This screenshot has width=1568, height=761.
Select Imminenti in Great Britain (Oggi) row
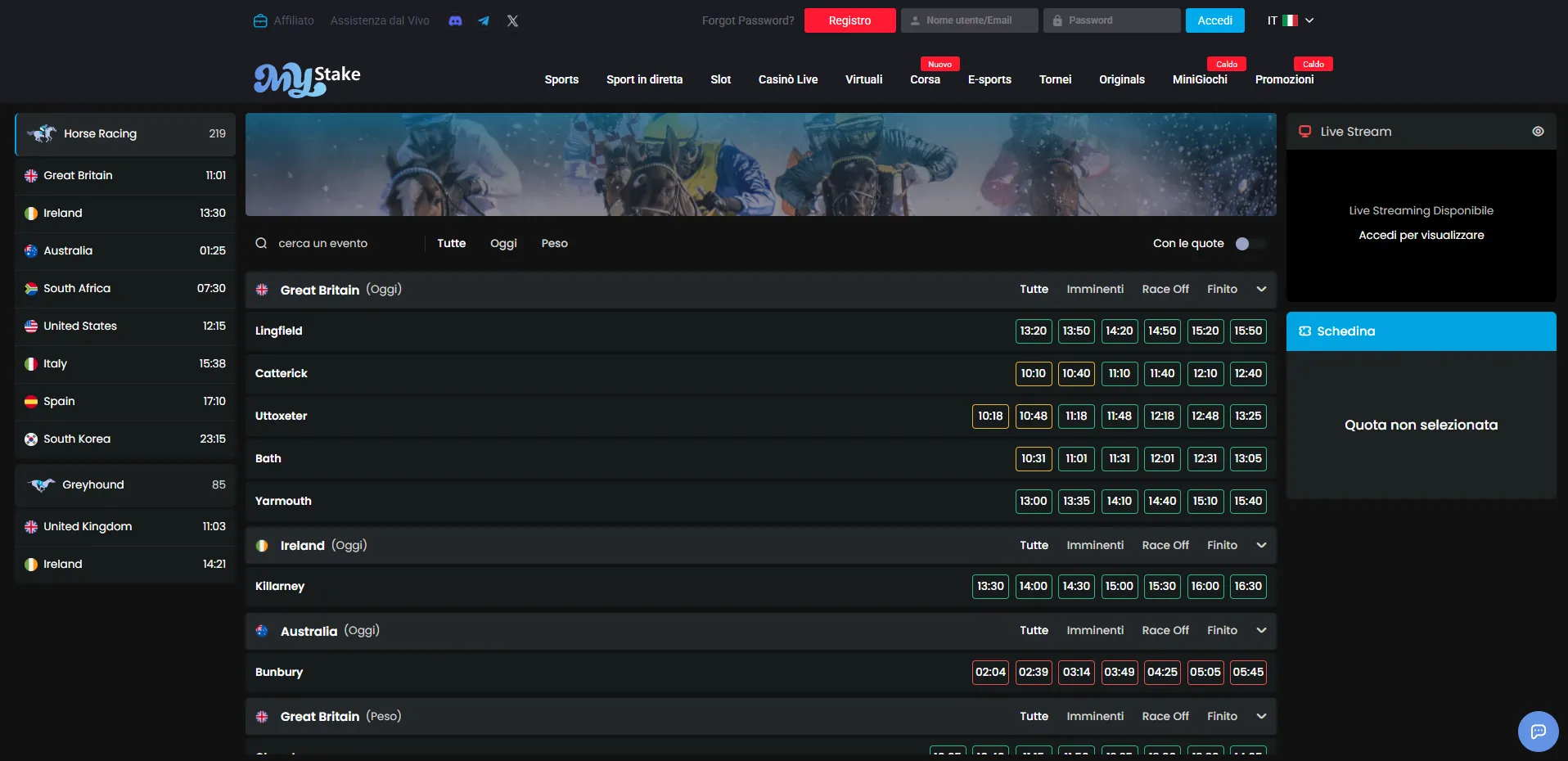click(1095, 289)
